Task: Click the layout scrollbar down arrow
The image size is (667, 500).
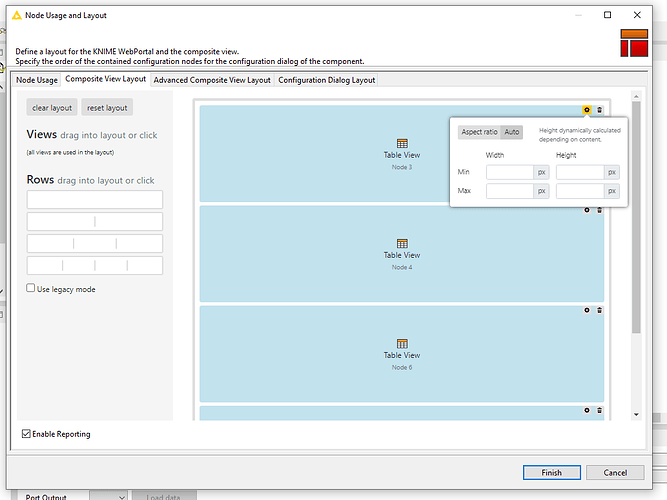Action: 636,414
